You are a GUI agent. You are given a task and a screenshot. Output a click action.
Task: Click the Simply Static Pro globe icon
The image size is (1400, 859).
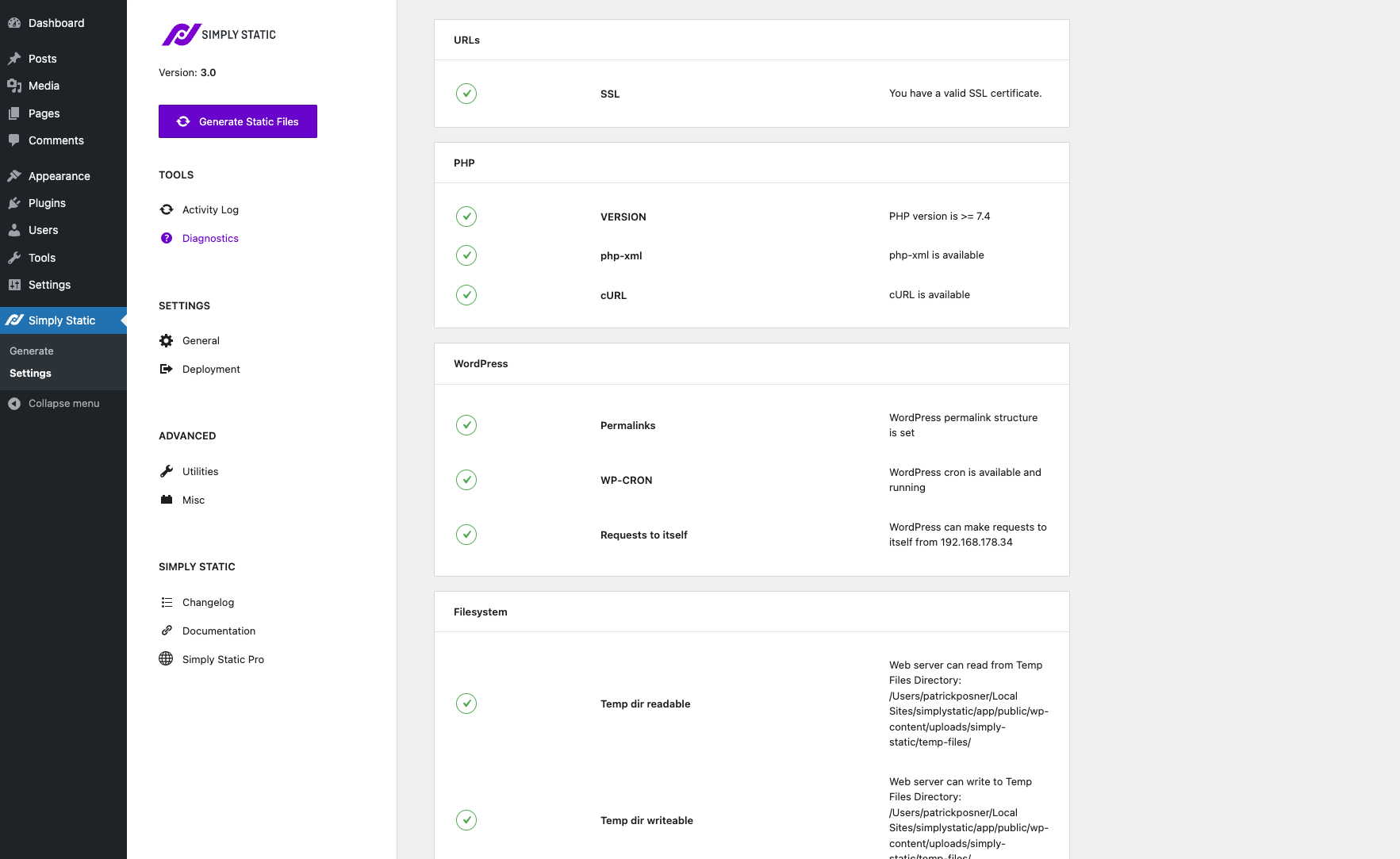(x=166, y=658)
